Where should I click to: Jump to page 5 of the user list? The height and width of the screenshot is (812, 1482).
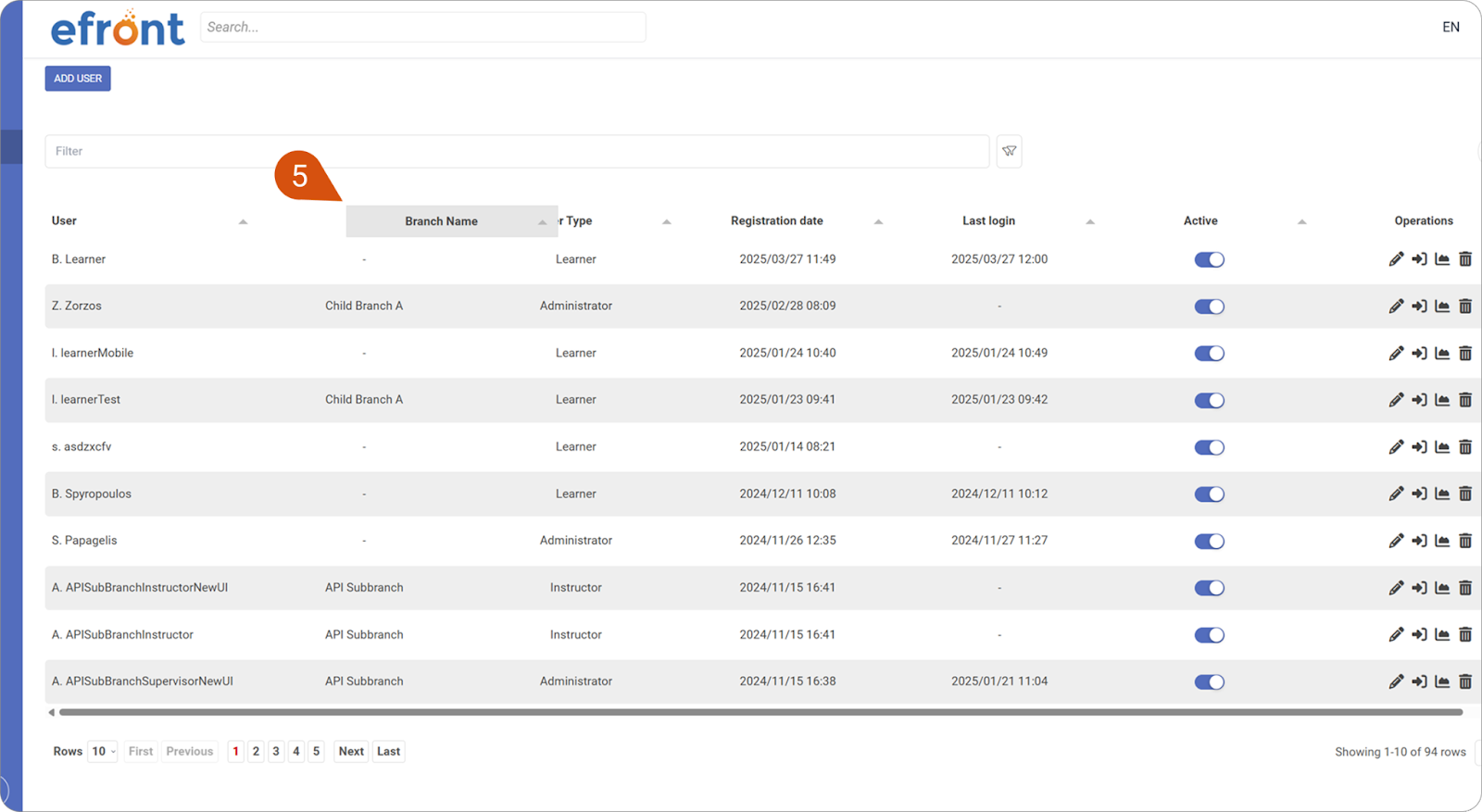pos(316,752)
